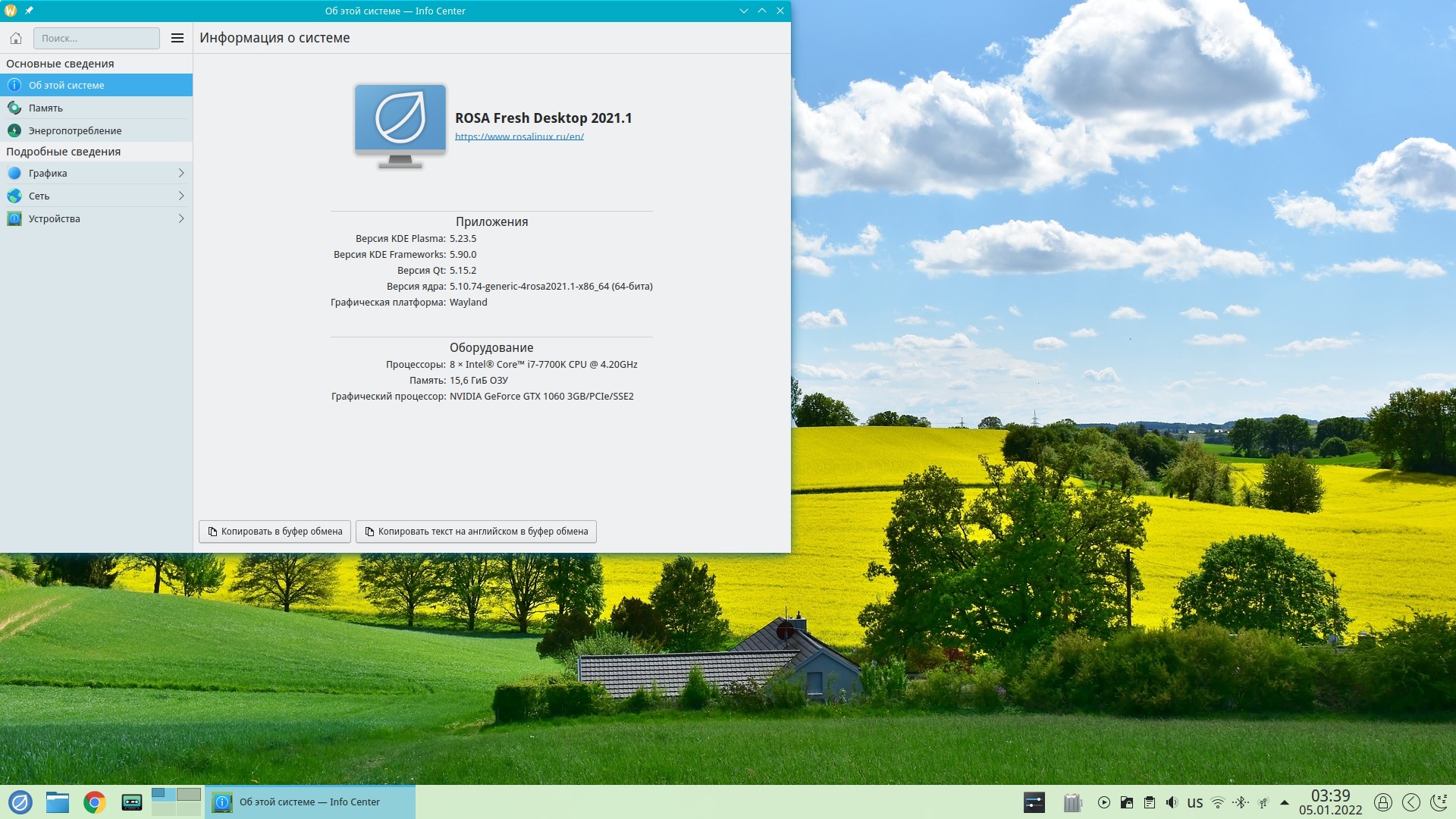Expand the Сеть category chevron
Viewport: 1456px width, 819px height.
pyautogui.click(x=180, y=196)
